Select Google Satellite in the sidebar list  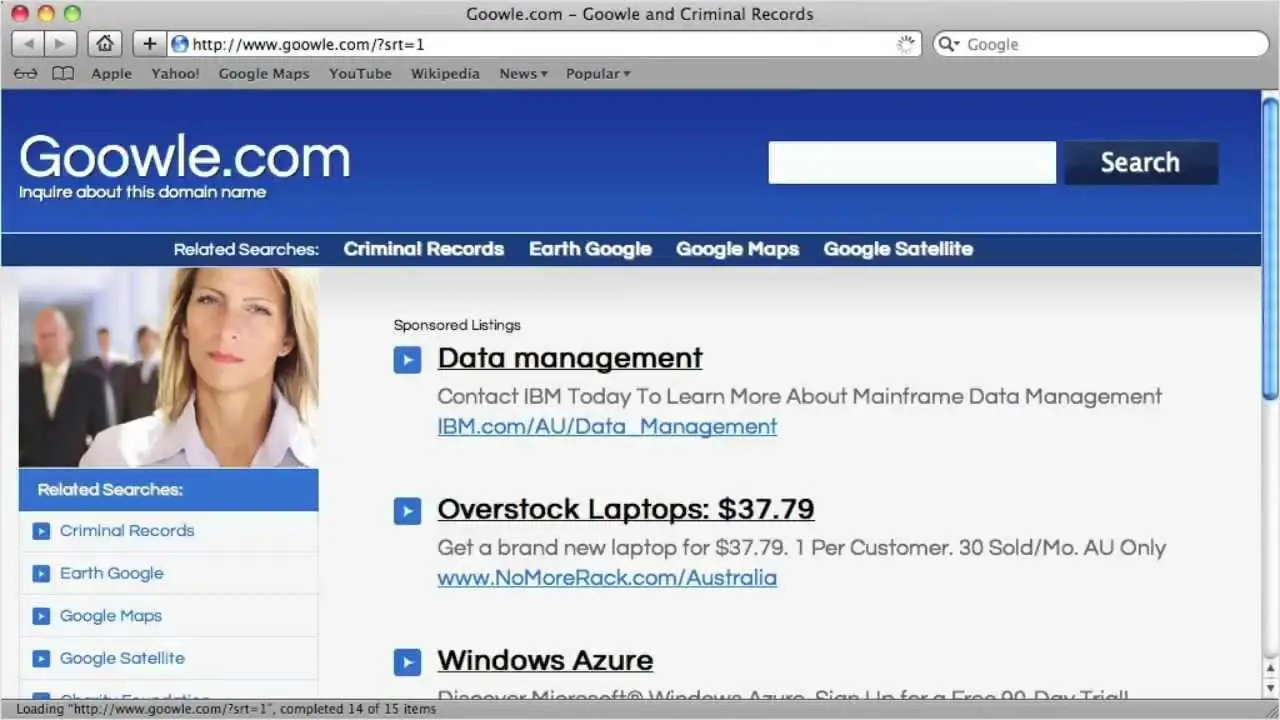[x=122, y=659]
